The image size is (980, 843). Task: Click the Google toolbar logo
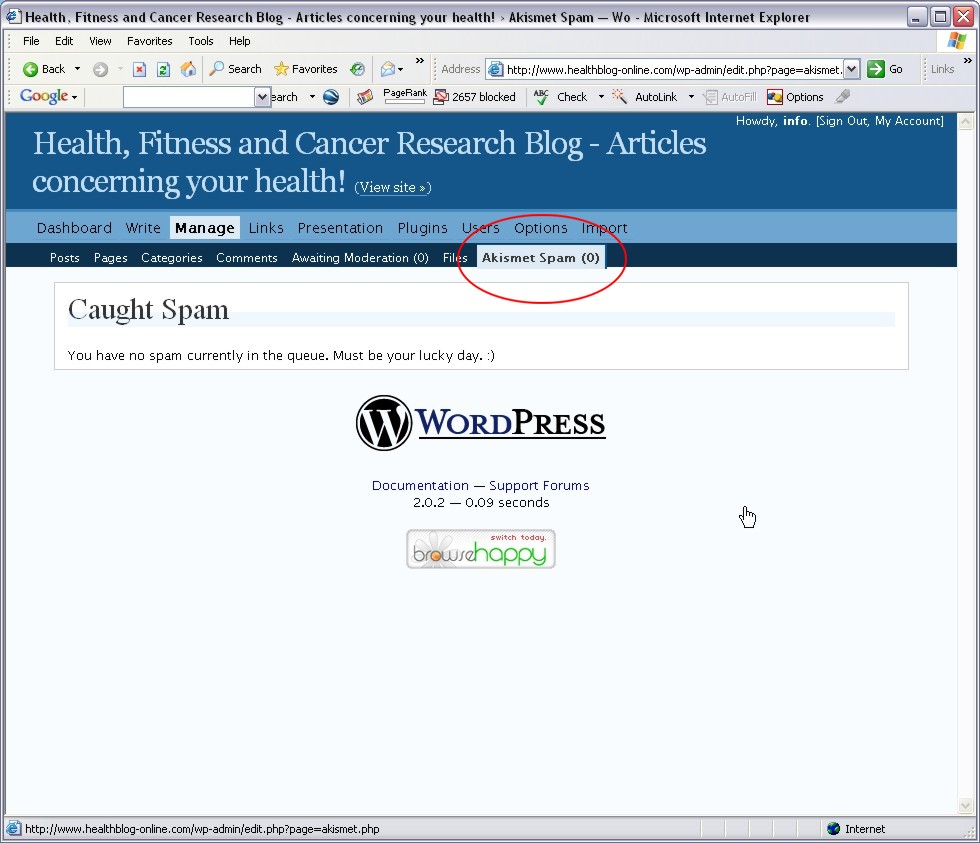(x=44, y=96)
